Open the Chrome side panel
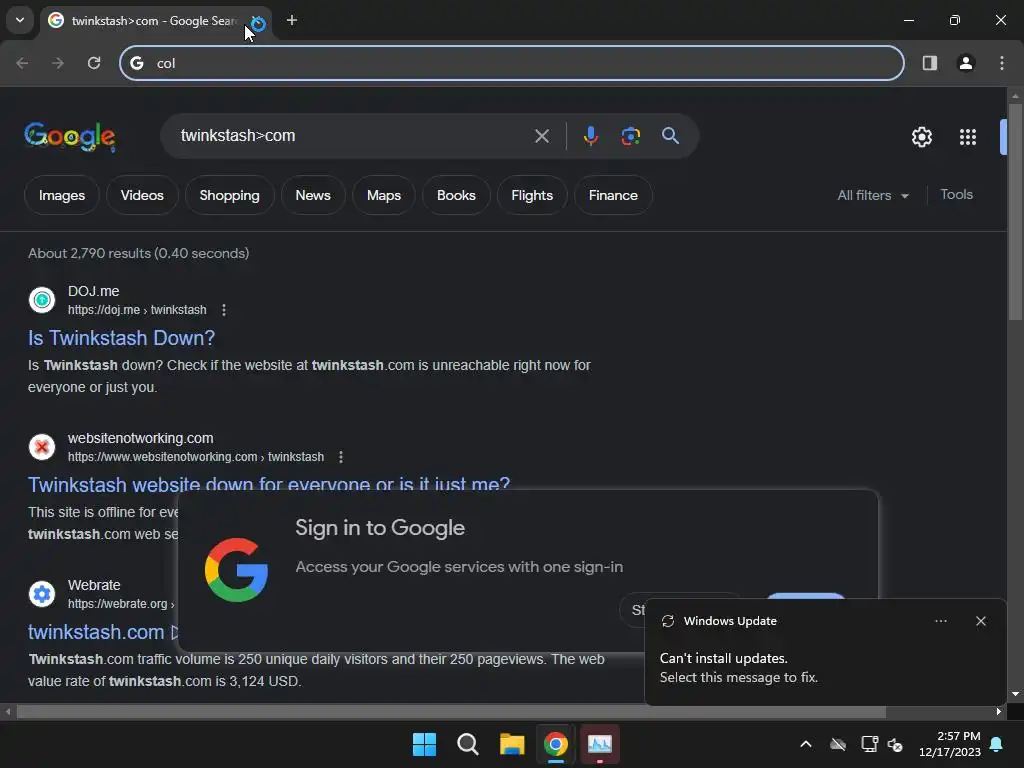 point(929,63)
